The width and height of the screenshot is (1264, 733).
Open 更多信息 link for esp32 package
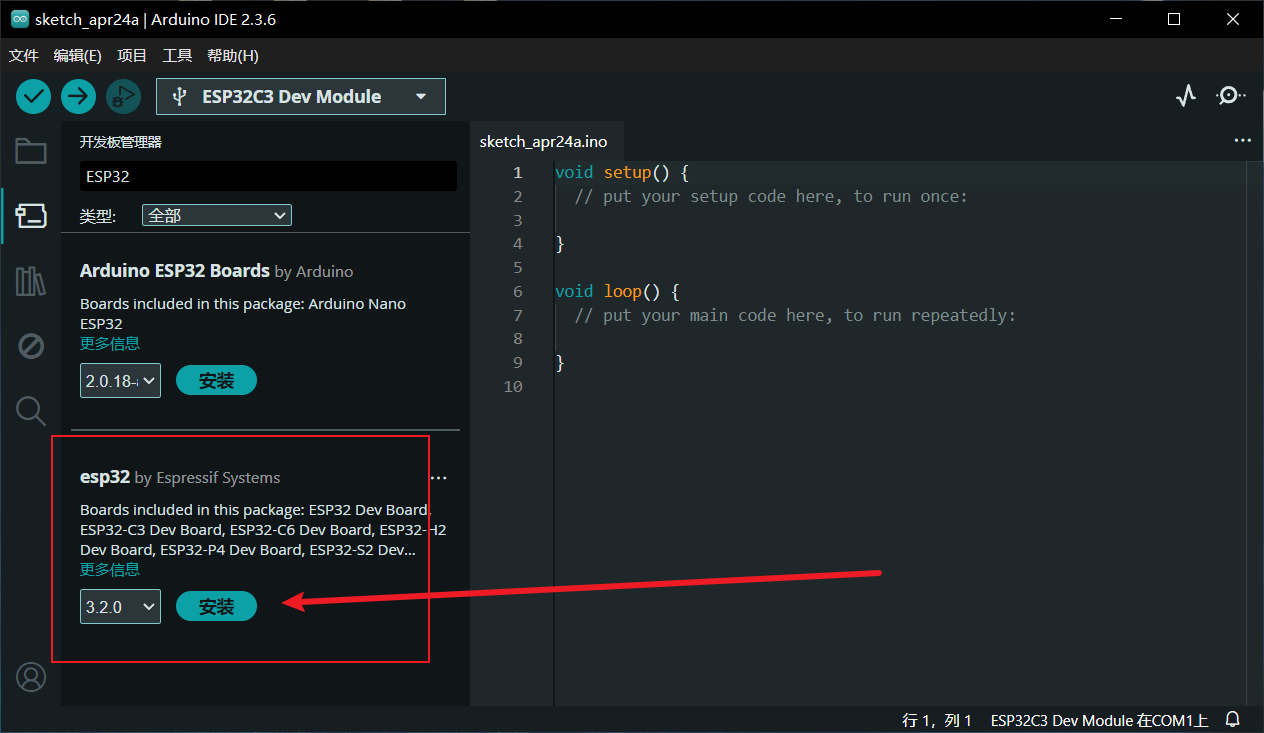[109, 569]
